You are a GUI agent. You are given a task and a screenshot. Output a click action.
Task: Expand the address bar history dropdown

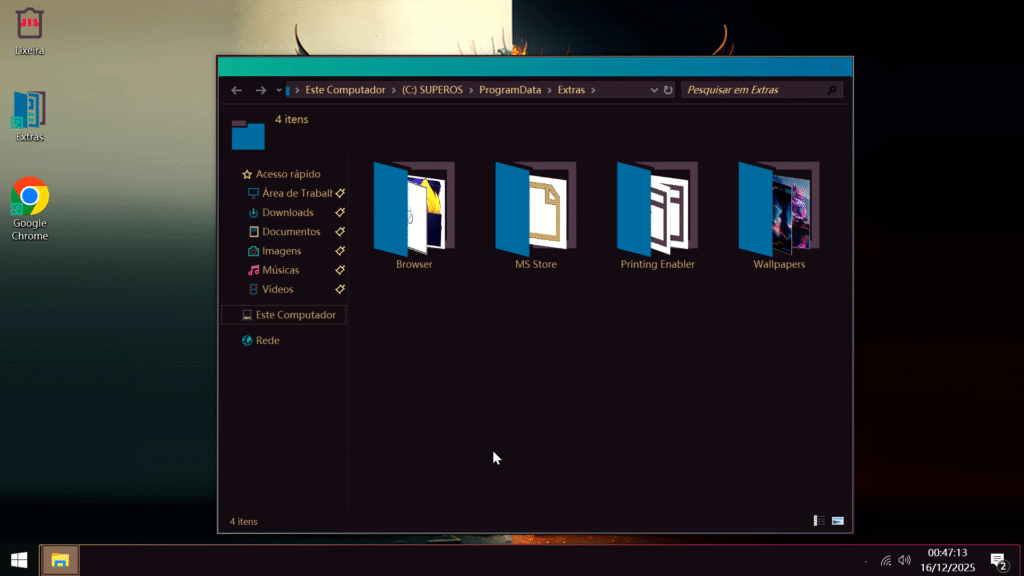pos(654,90)
